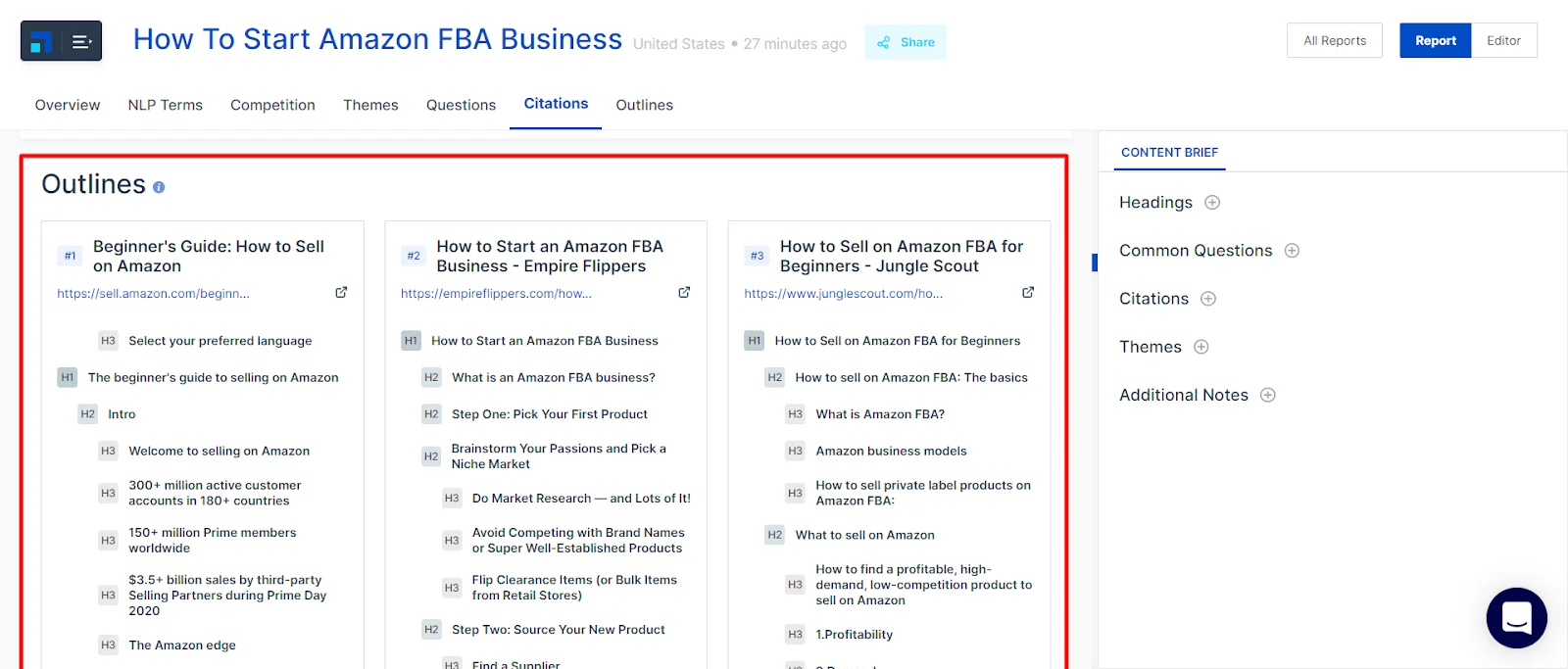Select the Citations tab
Viewport: 1568px width, 669px height.
coord(556,104)
